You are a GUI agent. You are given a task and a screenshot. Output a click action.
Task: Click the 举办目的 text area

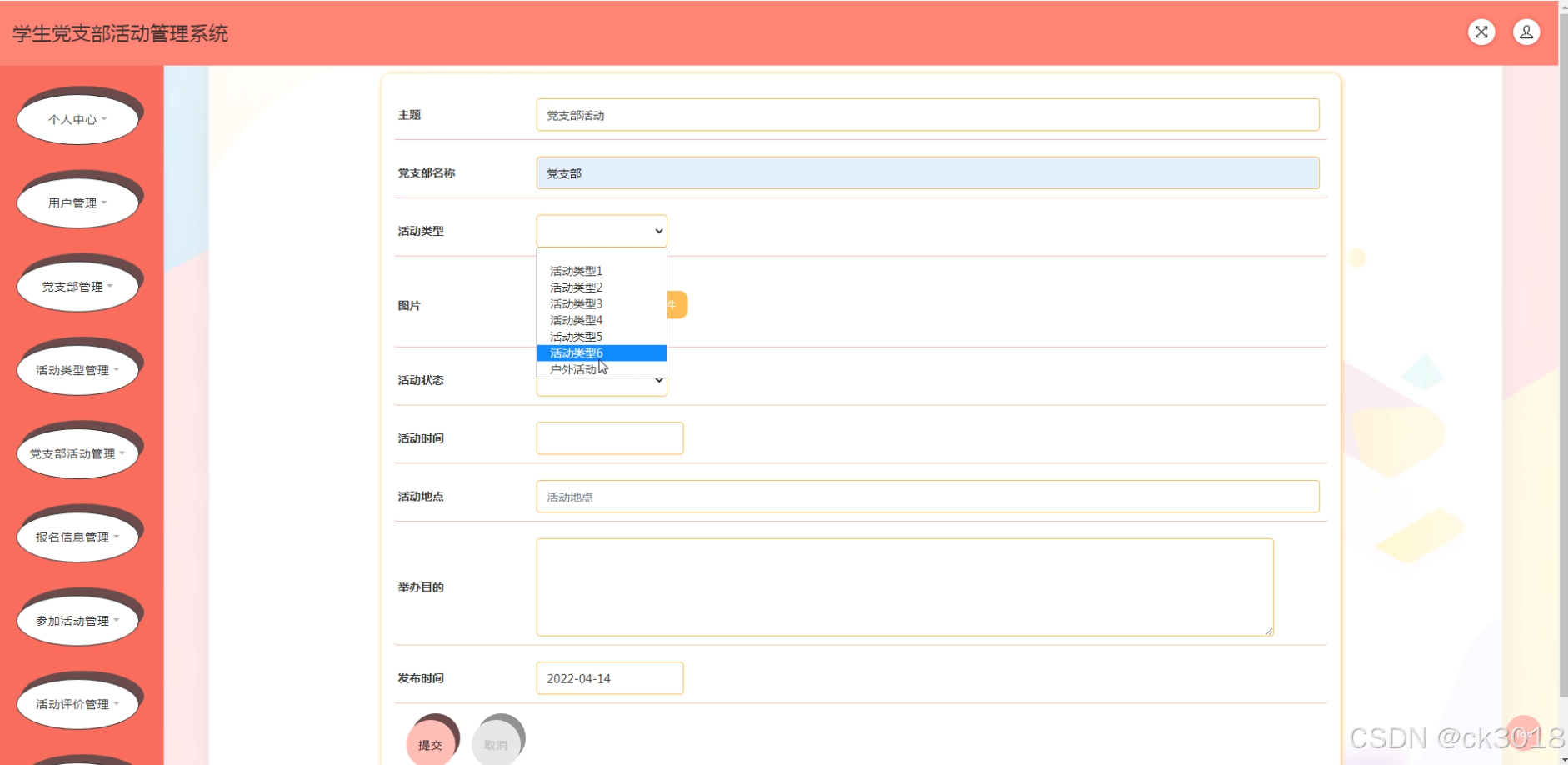click(x=905, y=587)
